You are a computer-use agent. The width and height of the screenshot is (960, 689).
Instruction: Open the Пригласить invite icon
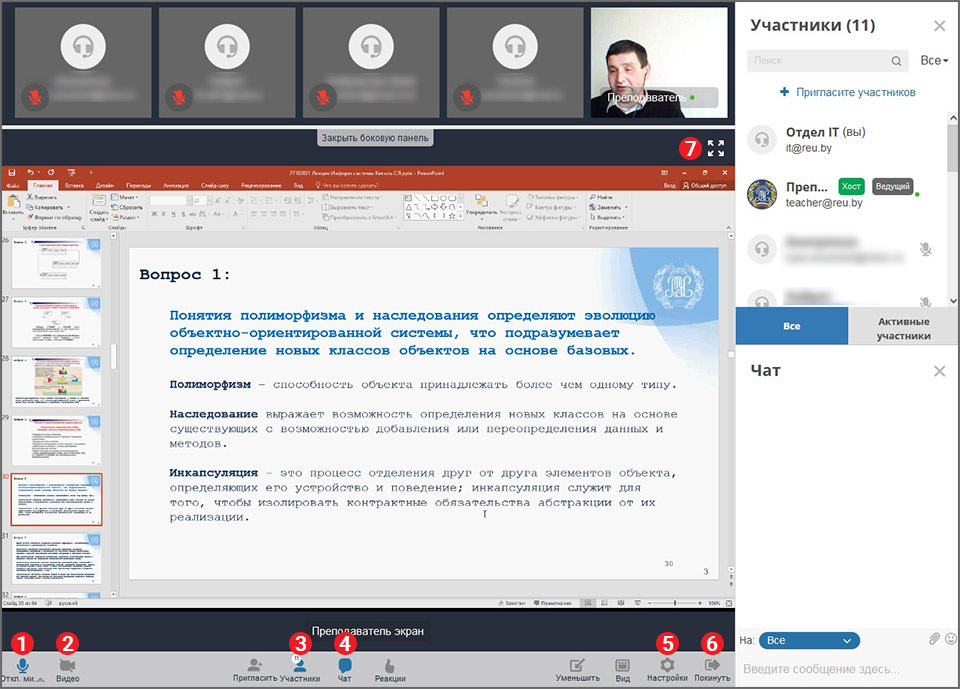click(x=255, y=665)
